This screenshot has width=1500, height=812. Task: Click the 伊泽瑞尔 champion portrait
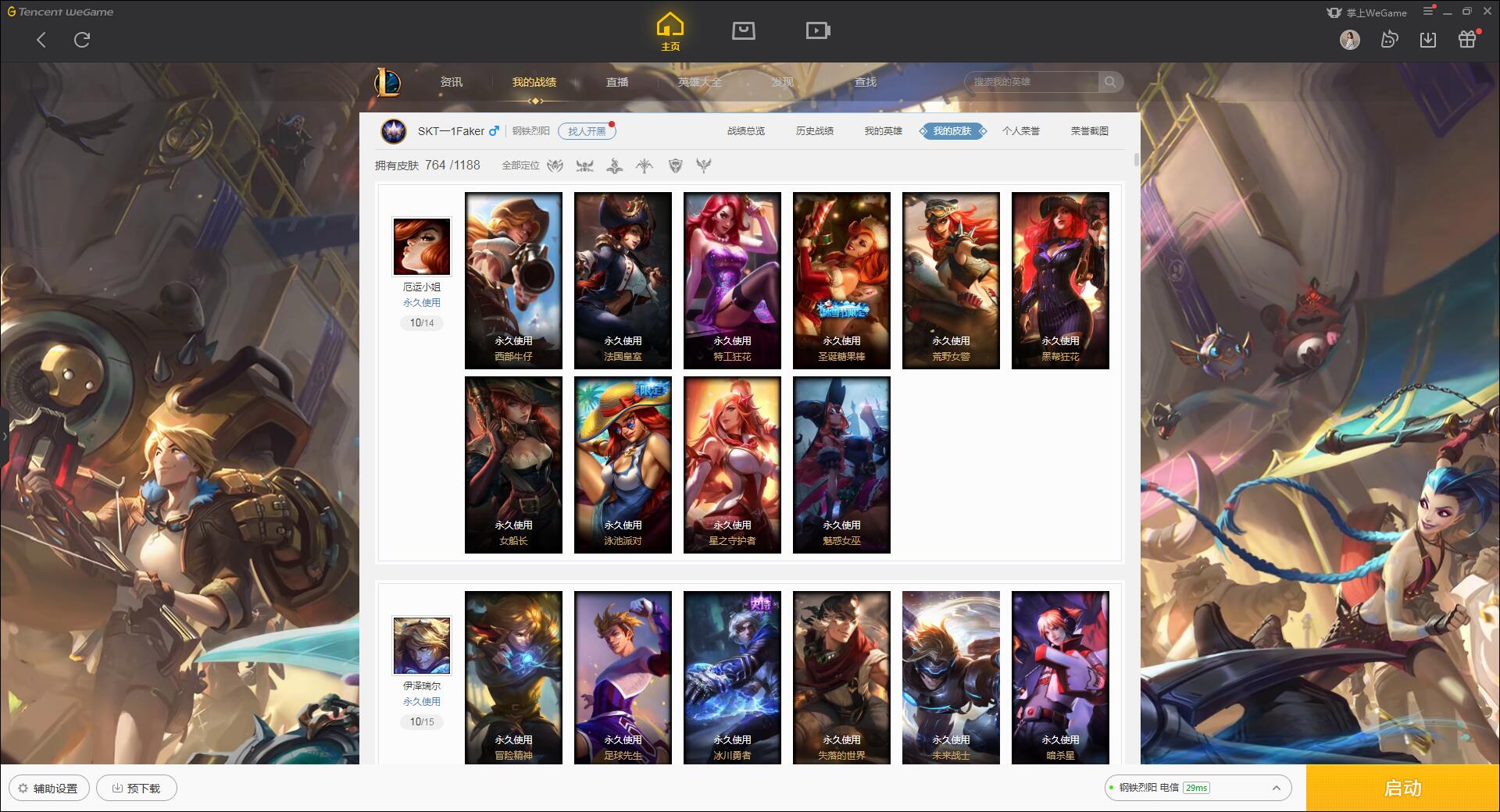click(422, 646)
